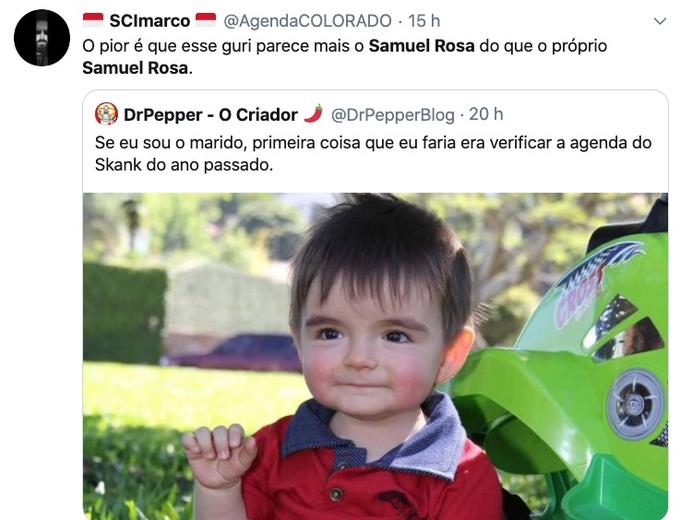Click the SCImarco display name

point(150,21)
